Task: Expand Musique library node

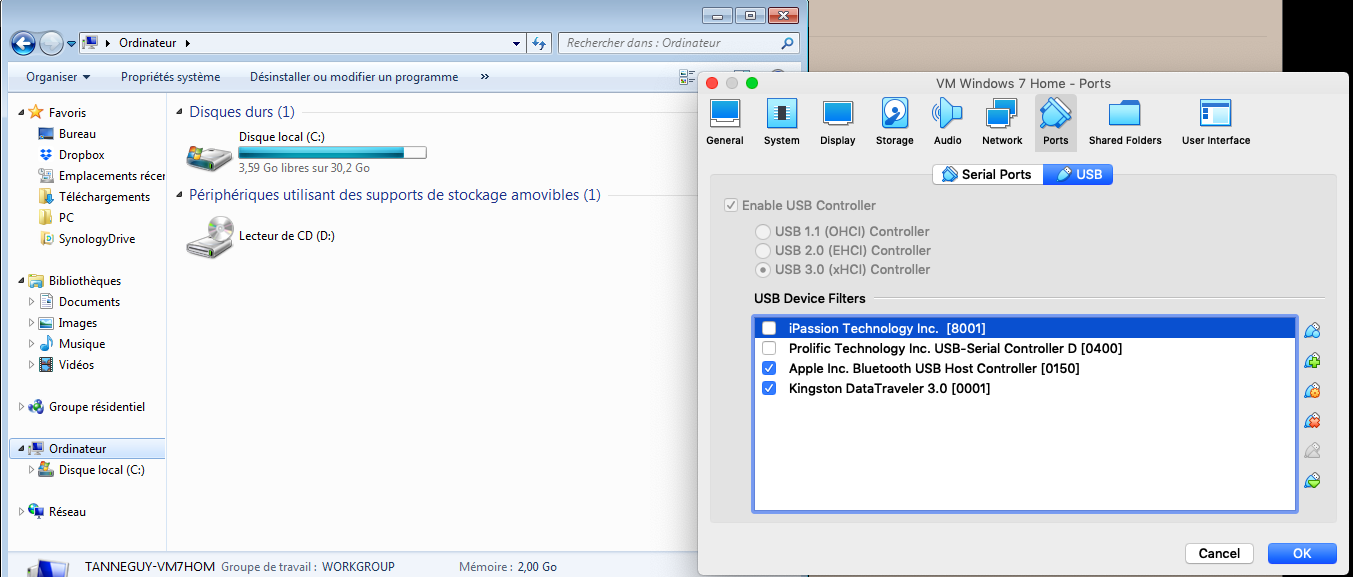Action: click(x=31, y=344)
